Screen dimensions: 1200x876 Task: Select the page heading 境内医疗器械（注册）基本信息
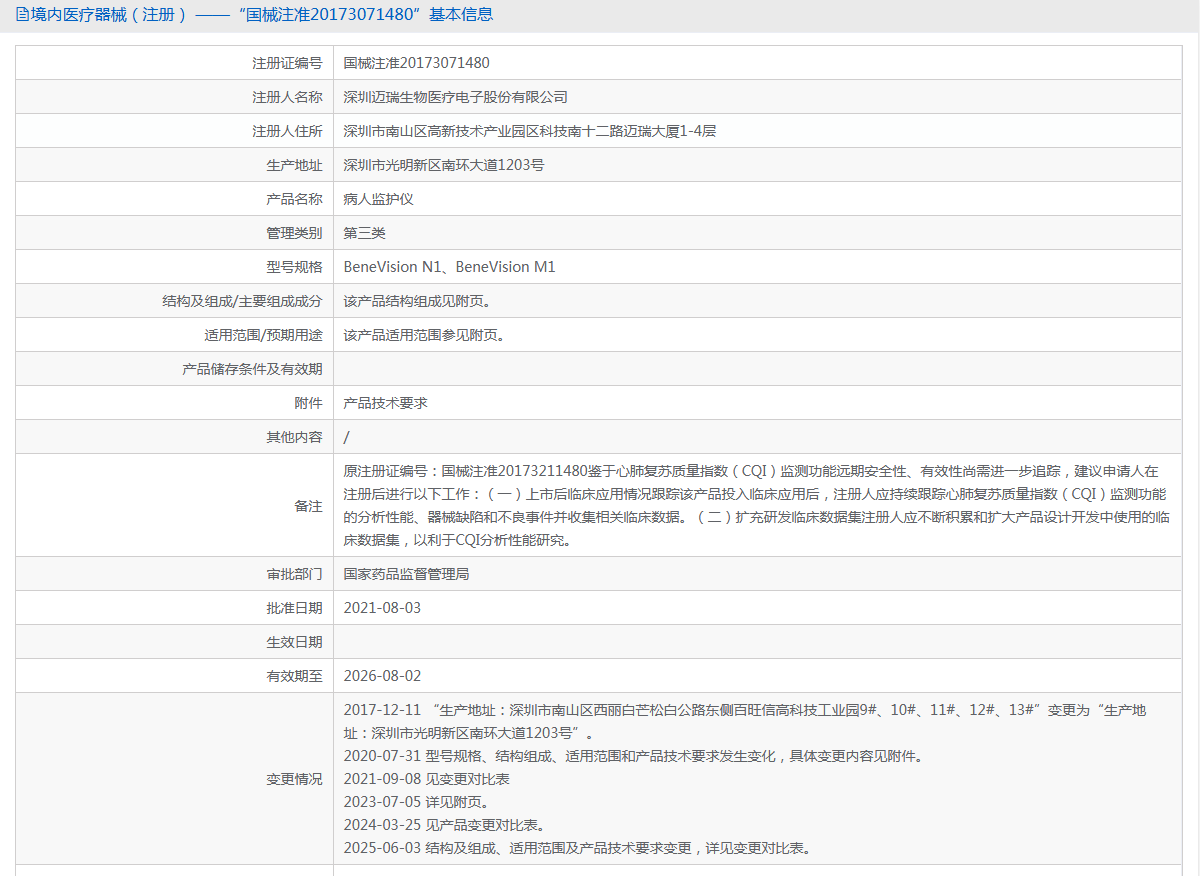[x=262, y=15]
